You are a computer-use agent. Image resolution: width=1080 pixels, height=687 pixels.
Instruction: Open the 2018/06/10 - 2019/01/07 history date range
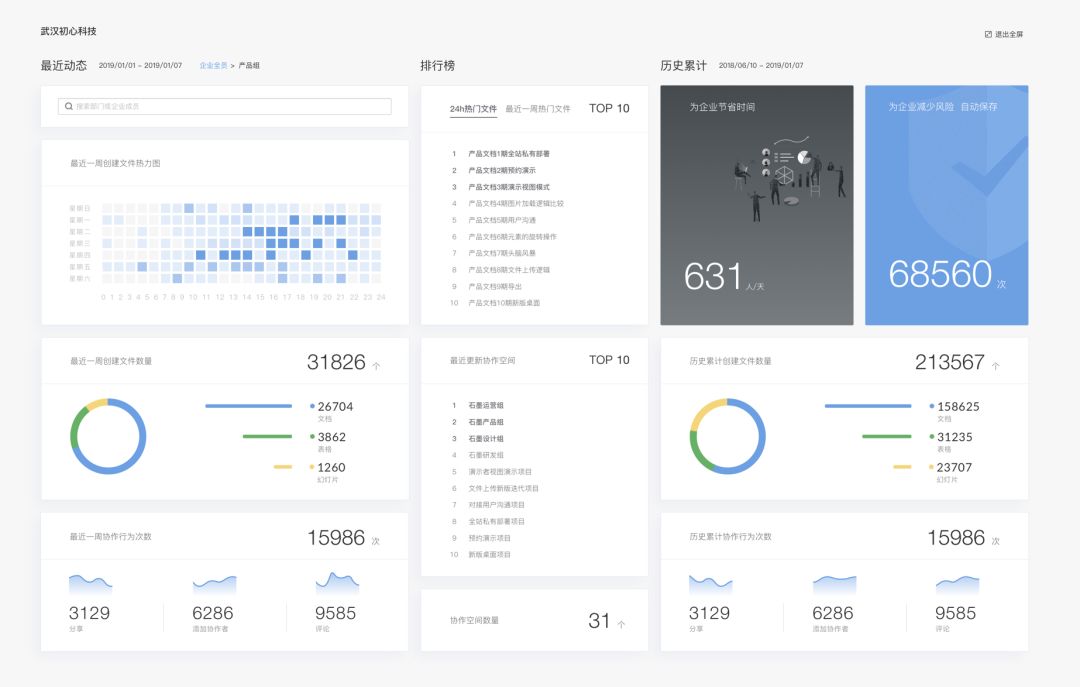point(761,65)
